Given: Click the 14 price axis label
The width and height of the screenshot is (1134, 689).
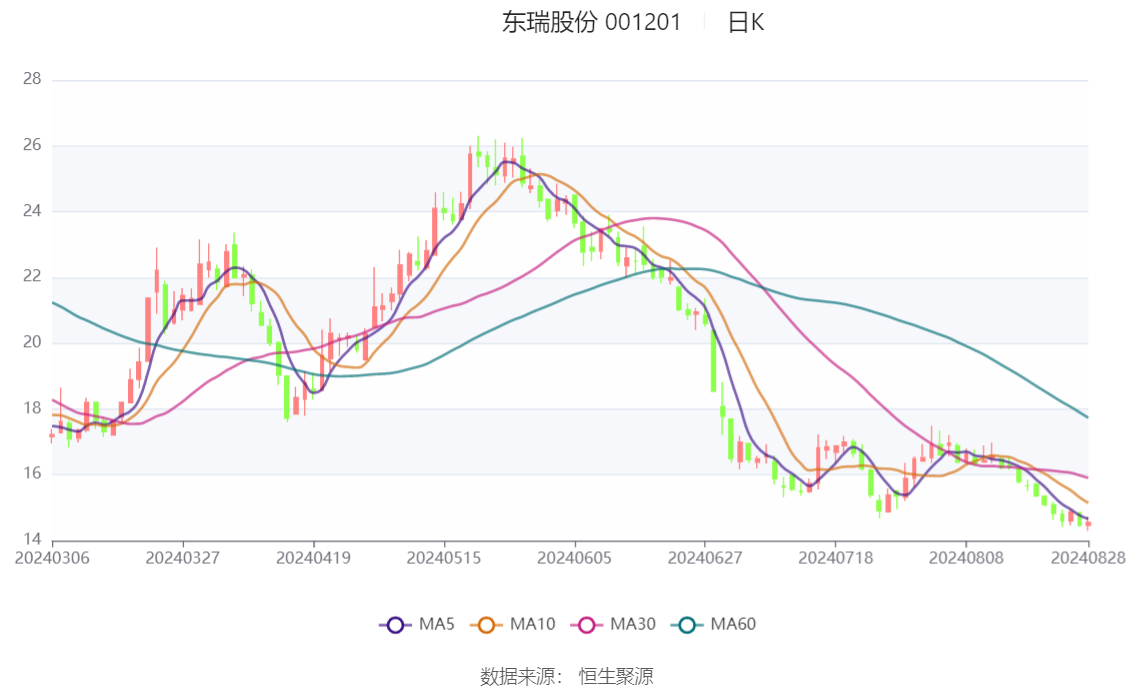Looking at the screenshot, I should point(32,539).
